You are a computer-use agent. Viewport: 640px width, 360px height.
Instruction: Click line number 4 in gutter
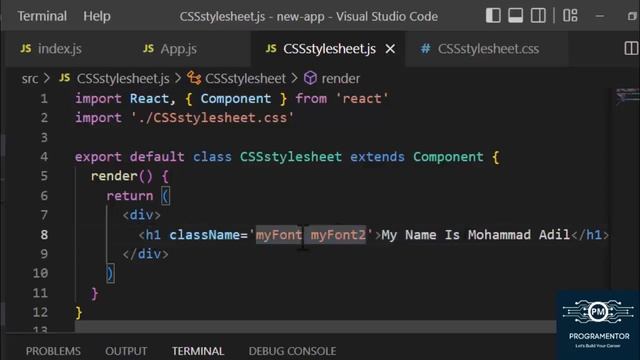point(44,157)
